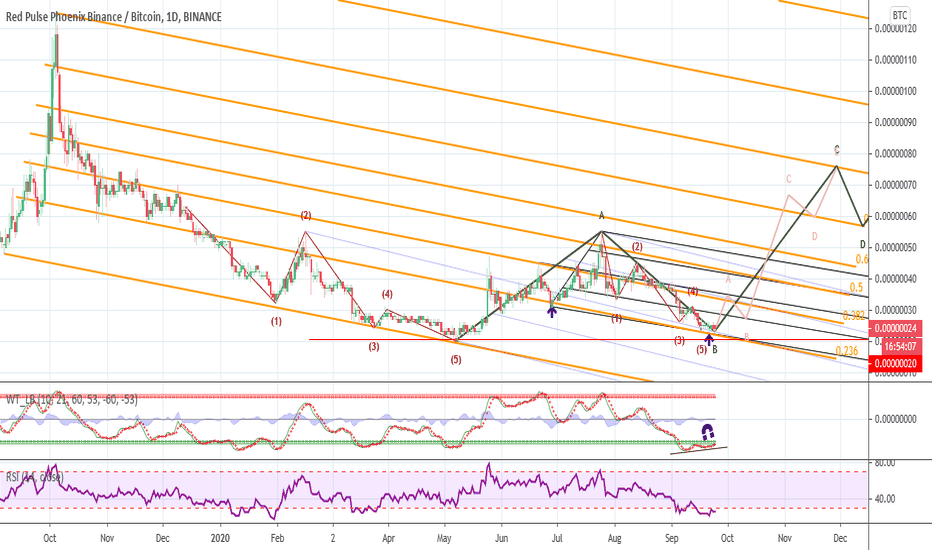Click the pink wave label C projection
This screenshot has height=550, width=932.
789,179
